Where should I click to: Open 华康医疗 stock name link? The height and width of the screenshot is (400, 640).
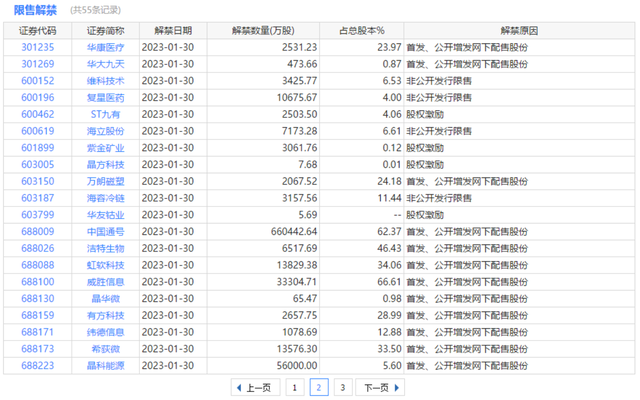pyautogui.click(x=105, y=47)
